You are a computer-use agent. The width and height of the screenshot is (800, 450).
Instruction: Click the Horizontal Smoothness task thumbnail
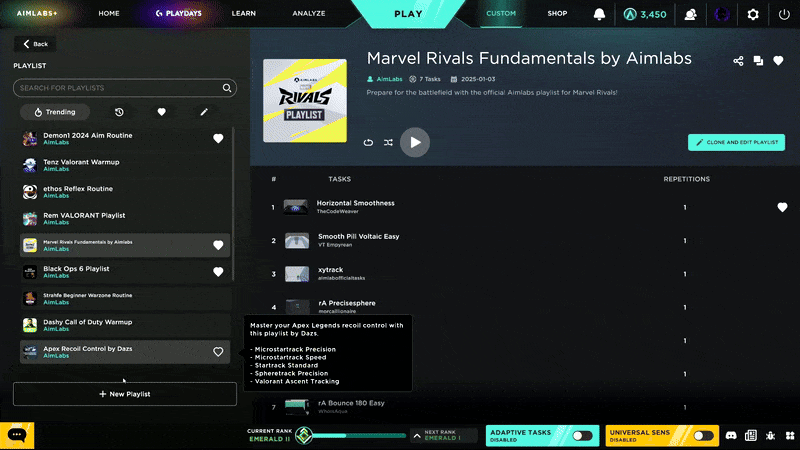tap(296, 207)
